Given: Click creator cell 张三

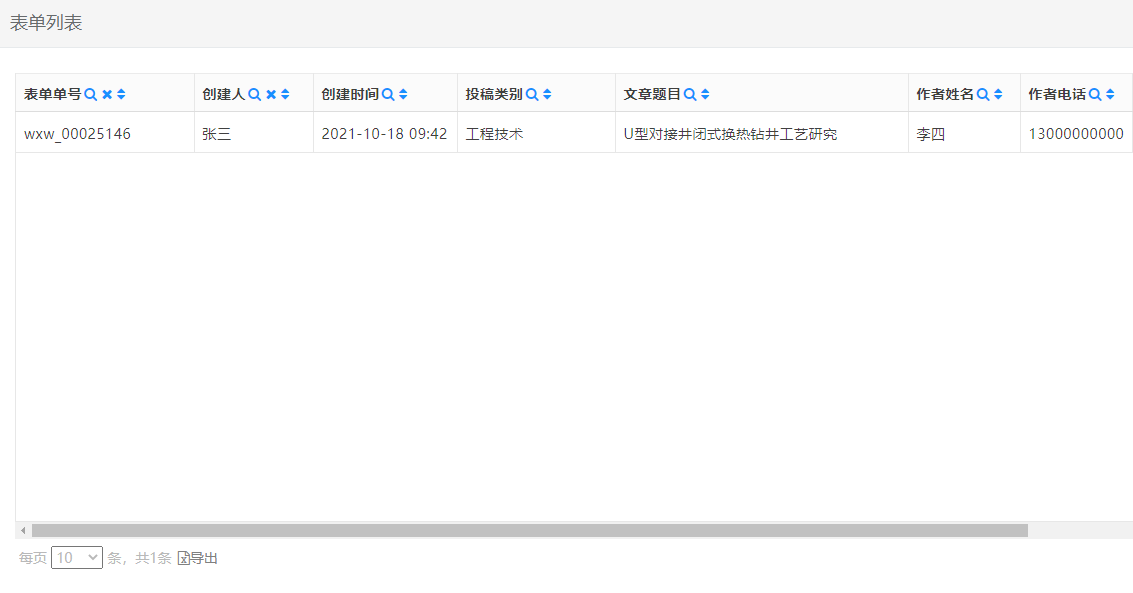Looking at the screenshot, I should pyautogui.click(x=217, y=134).
